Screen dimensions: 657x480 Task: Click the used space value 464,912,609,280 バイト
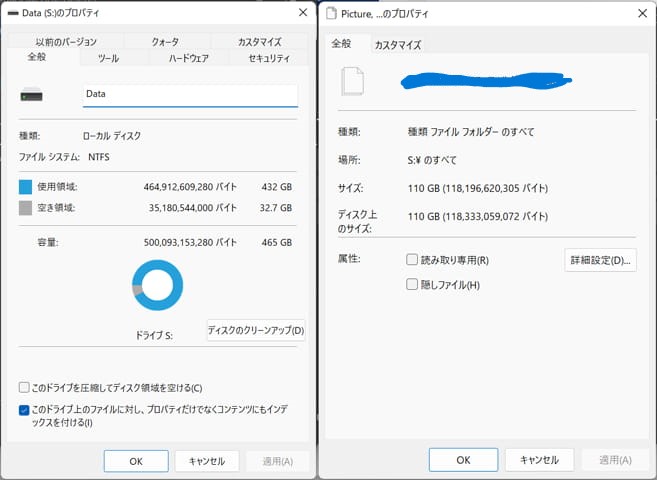point(190,187)
